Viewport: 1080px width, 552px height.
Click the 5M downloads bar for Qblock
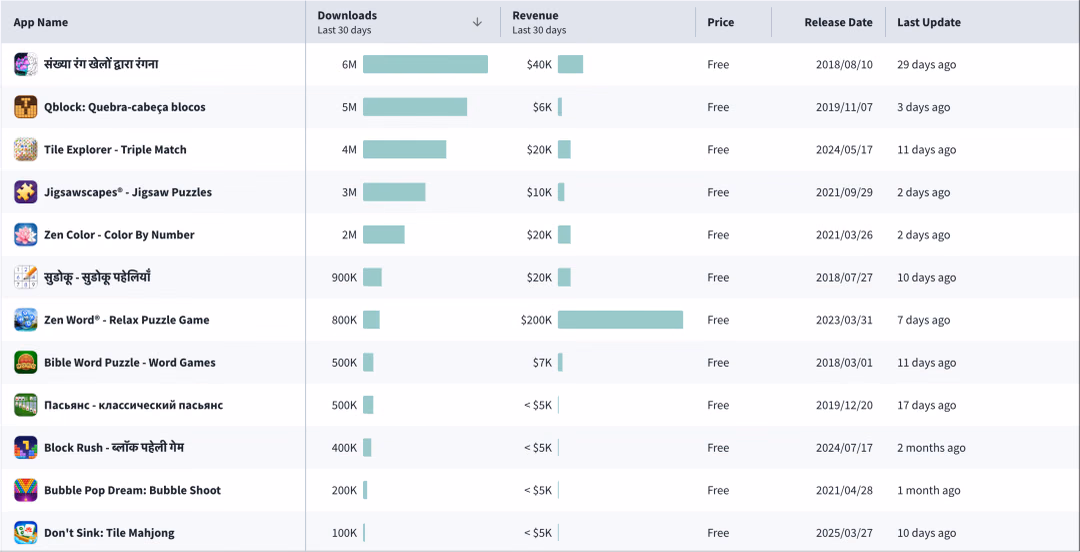pos(415,107)
